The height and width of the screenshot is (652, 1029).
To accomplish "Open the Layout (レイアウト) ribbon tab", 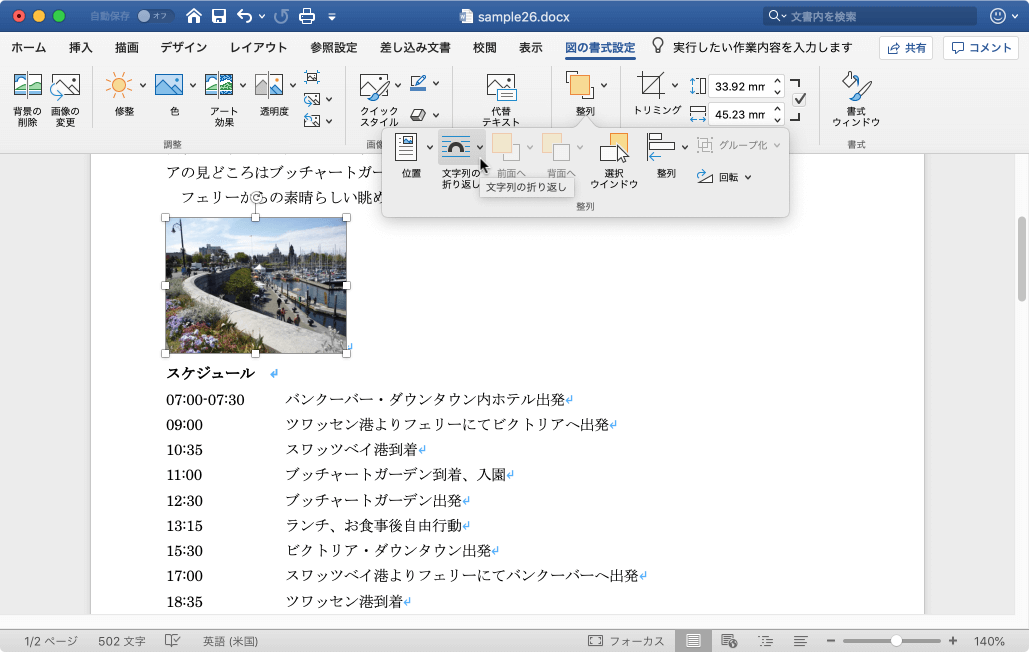I will (258, 48).
